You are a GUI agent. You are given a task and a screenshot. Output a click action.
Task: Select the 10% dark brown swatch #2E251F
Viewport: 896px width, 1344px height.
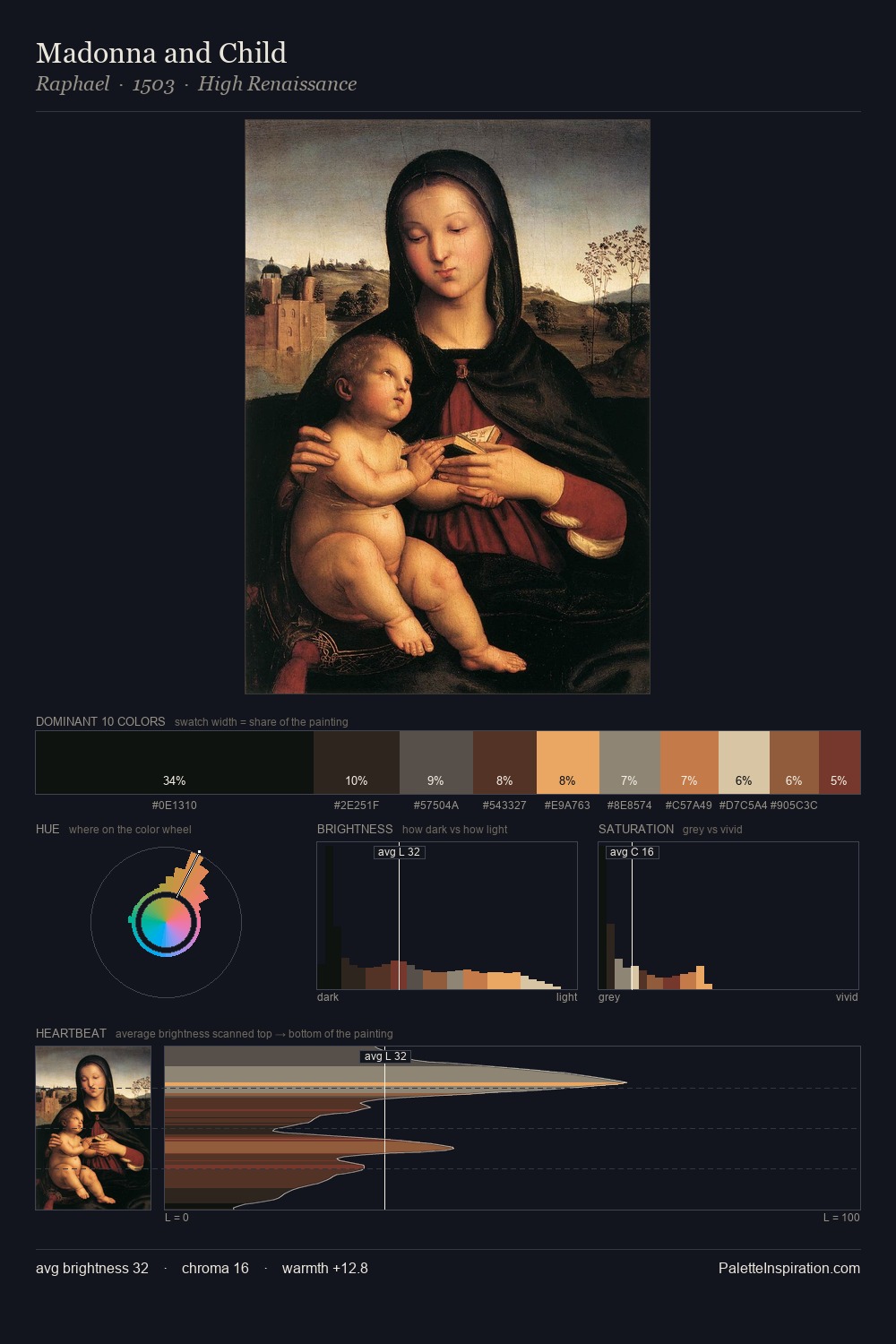[x=357, y=762]
